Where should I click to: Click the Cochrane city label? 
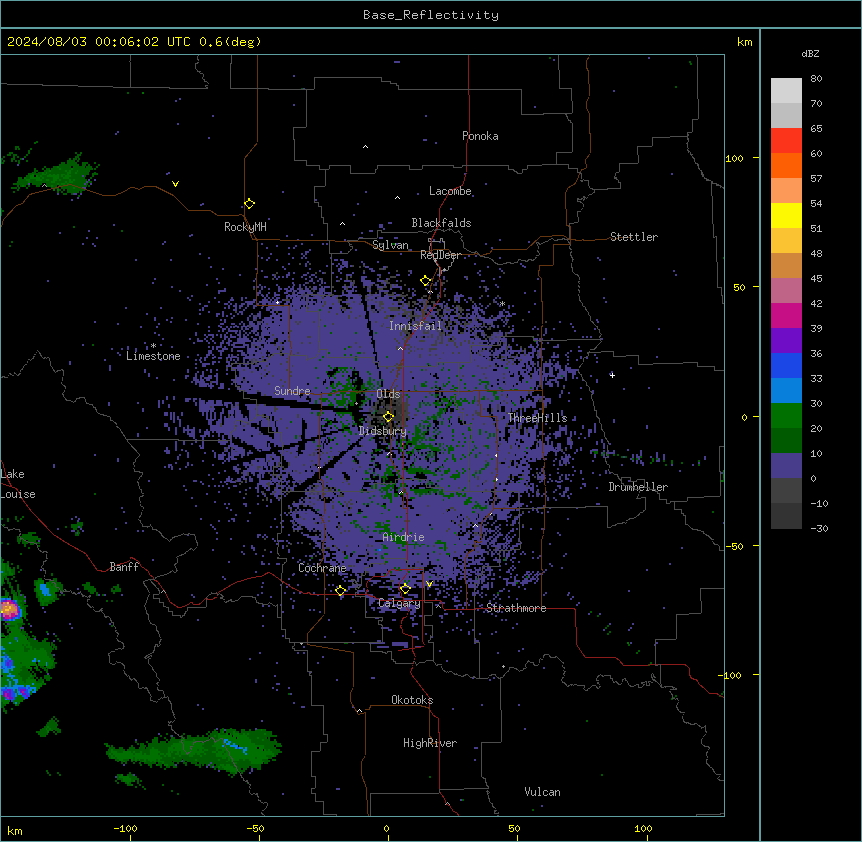pyautogui.click(x=322, y=568)
